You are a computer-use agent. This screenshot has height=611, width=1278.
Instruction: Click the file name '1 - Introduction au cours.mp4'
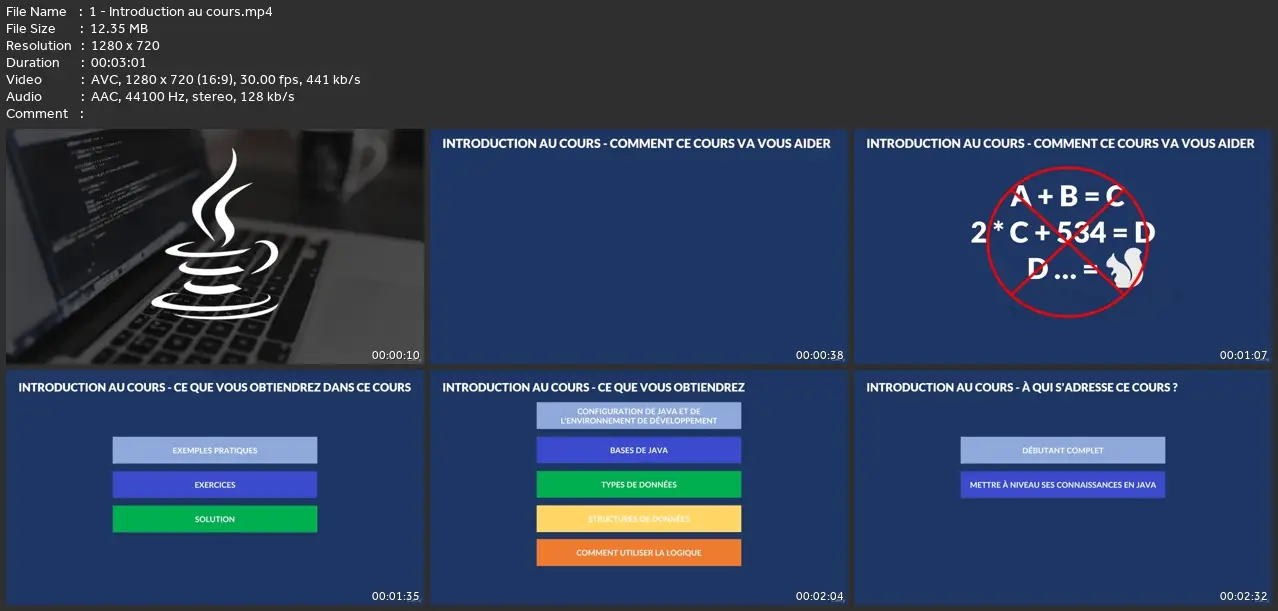click(x=181, y=12)
